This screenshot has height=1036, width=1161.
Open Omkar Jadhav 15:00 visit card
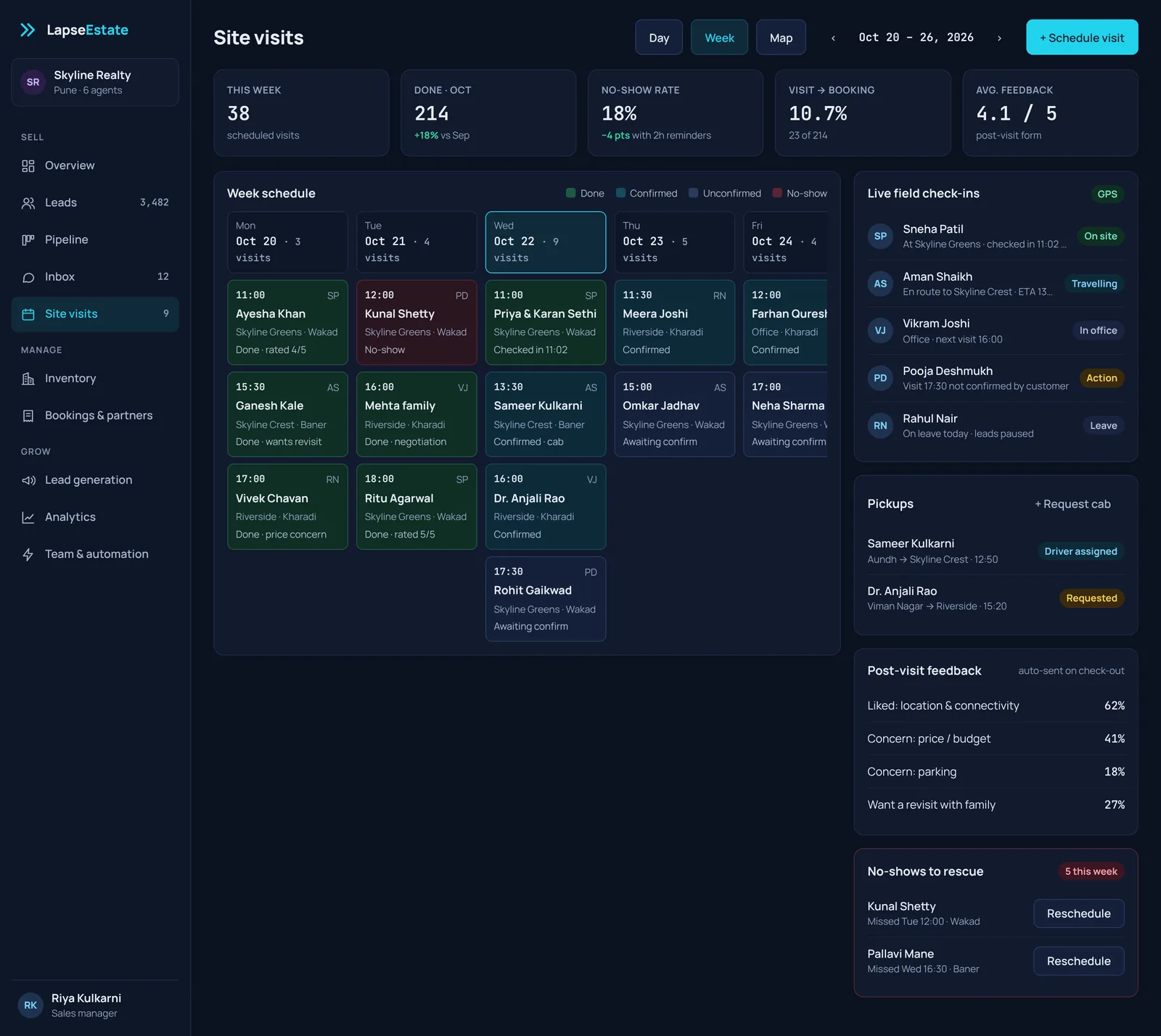pos(675,415)
